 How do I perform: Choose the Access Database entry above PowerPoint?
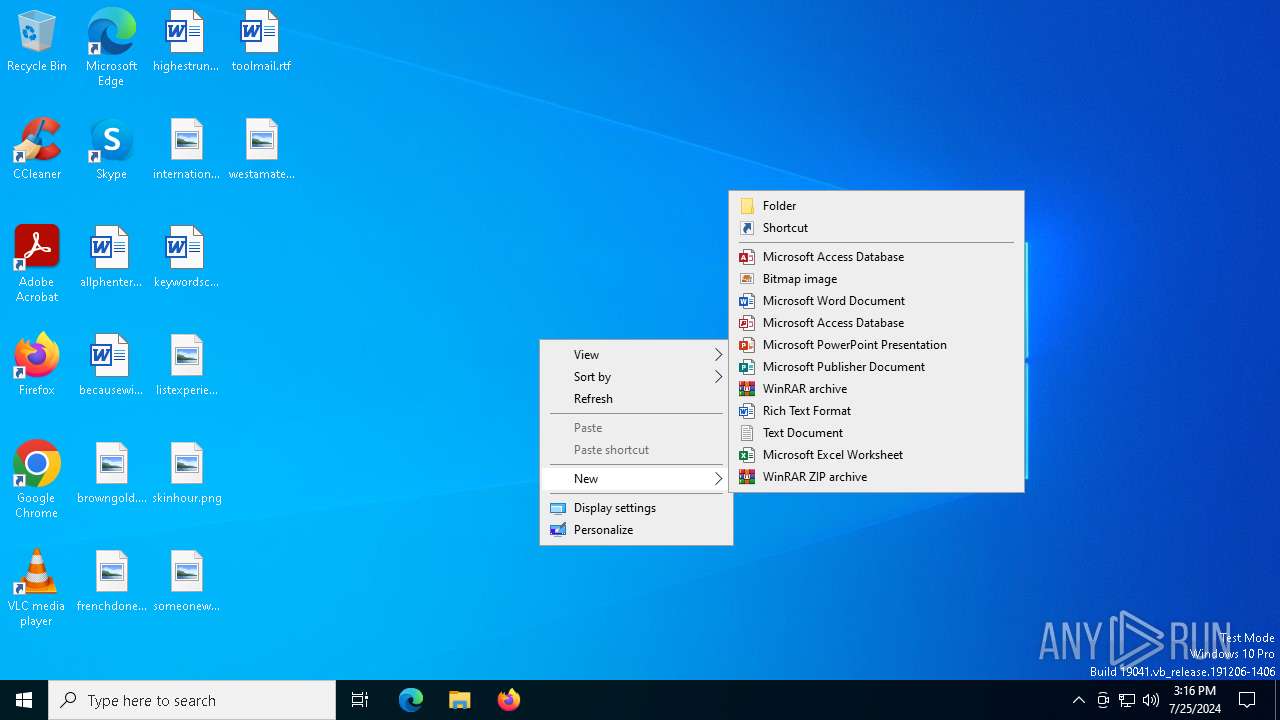(876, 323)
